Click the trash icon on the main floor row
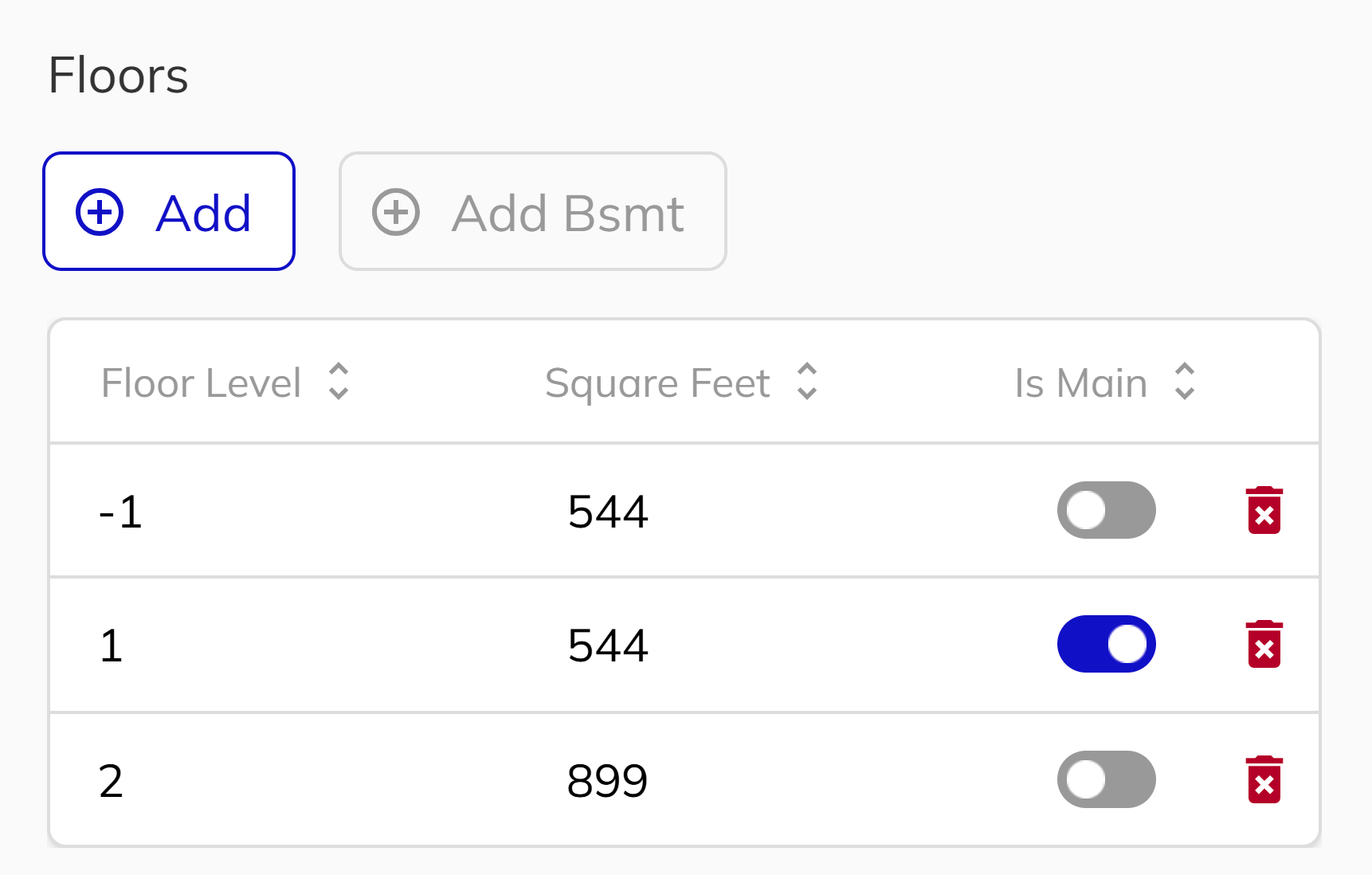This screenshot has width=1372, height=875. coord(1265,644)
